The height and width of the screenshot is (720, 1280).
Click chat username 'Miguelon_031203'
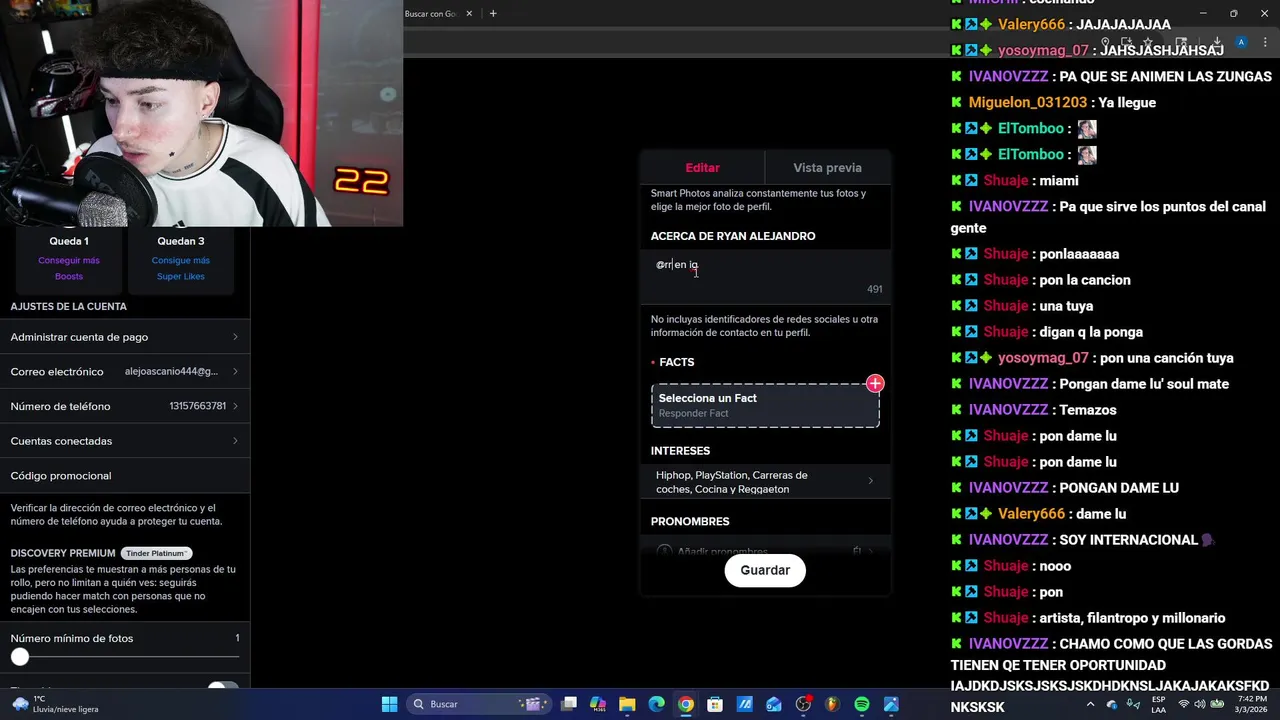click(x=1028, y=102)
